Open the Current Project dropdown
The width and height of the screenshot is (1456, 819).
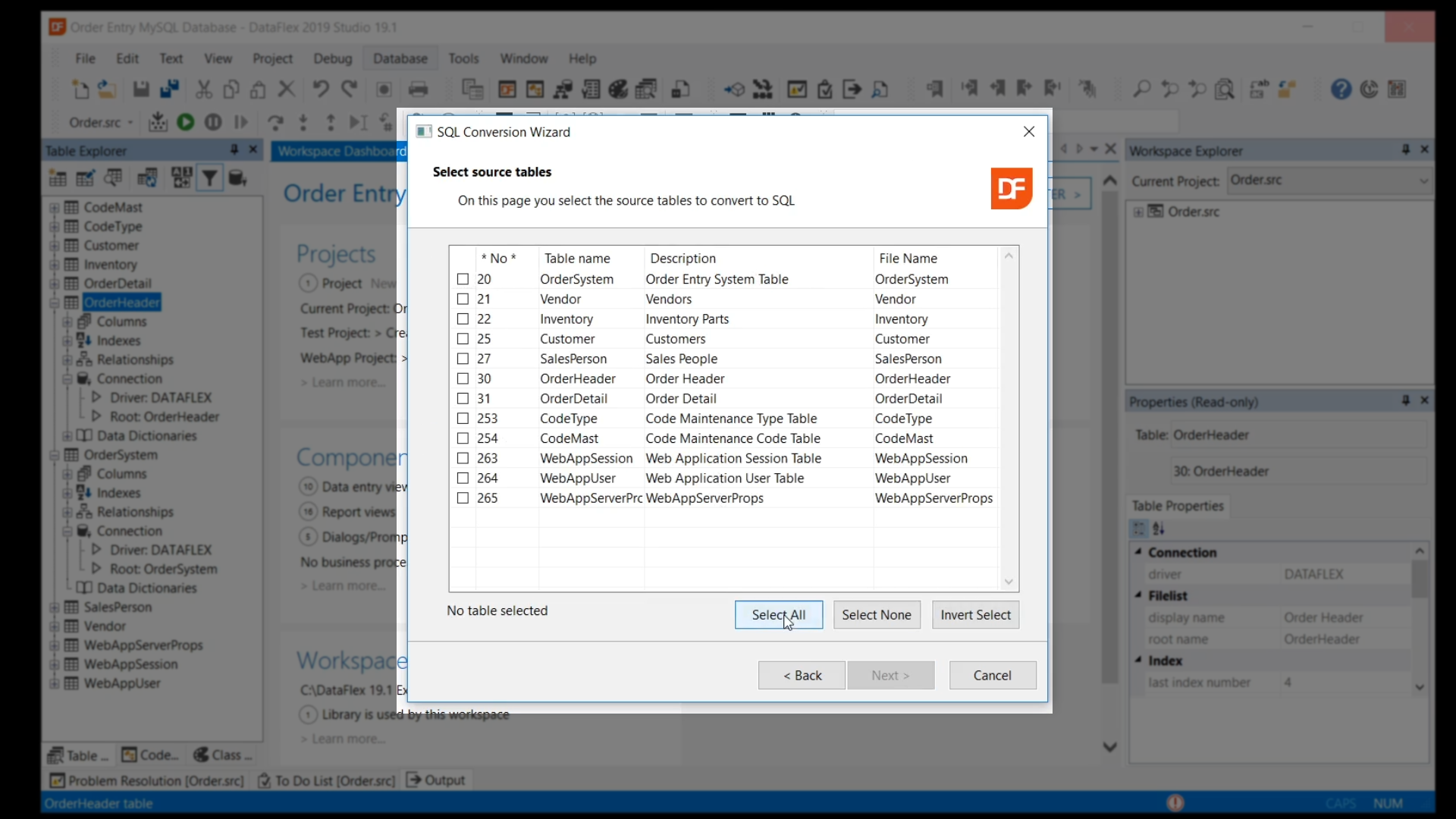[1423, 180]
